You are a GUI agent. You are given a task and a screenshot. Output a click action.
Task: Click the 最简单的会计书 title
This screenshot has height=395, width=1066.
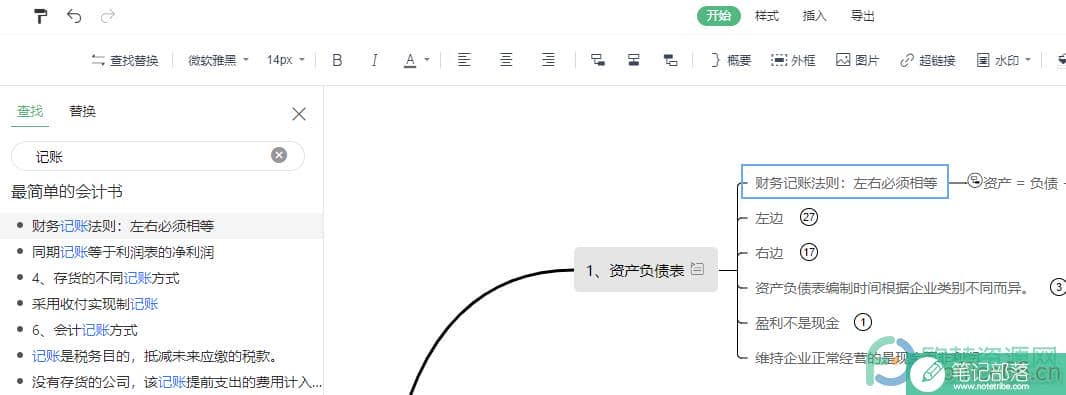(x=67, y=192)
